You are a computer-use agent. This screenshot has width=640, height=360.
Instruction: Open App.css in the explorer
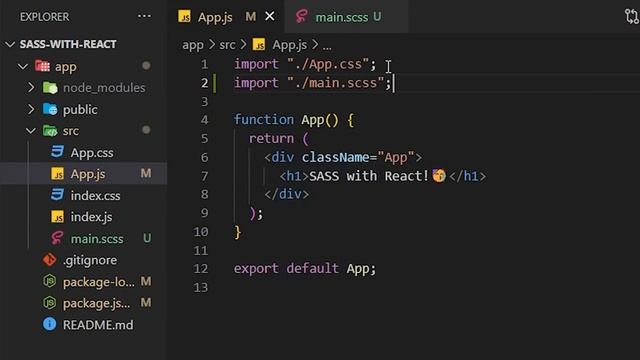pos(92,153)
